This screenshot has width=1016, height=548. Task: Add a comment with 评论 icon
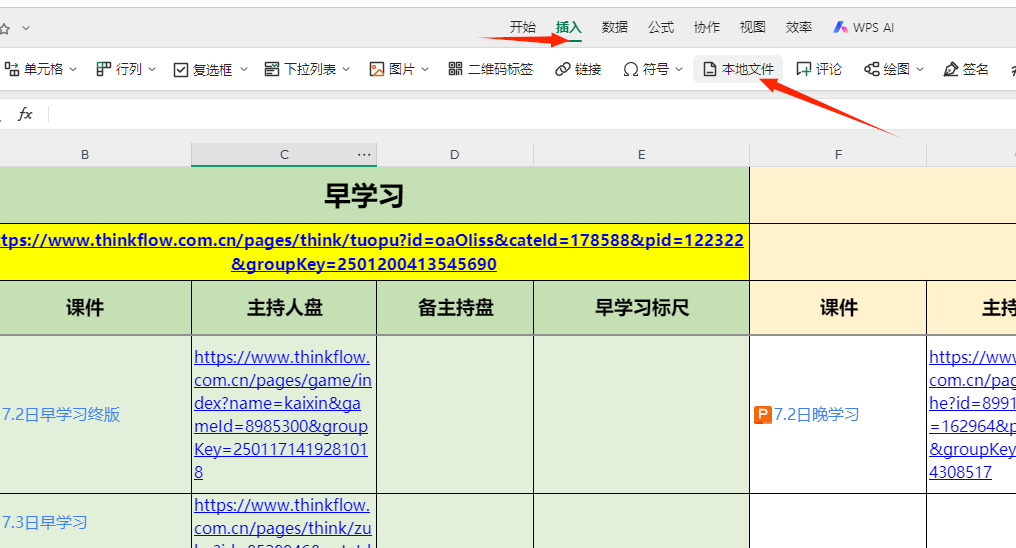click(x=818, y=69)
